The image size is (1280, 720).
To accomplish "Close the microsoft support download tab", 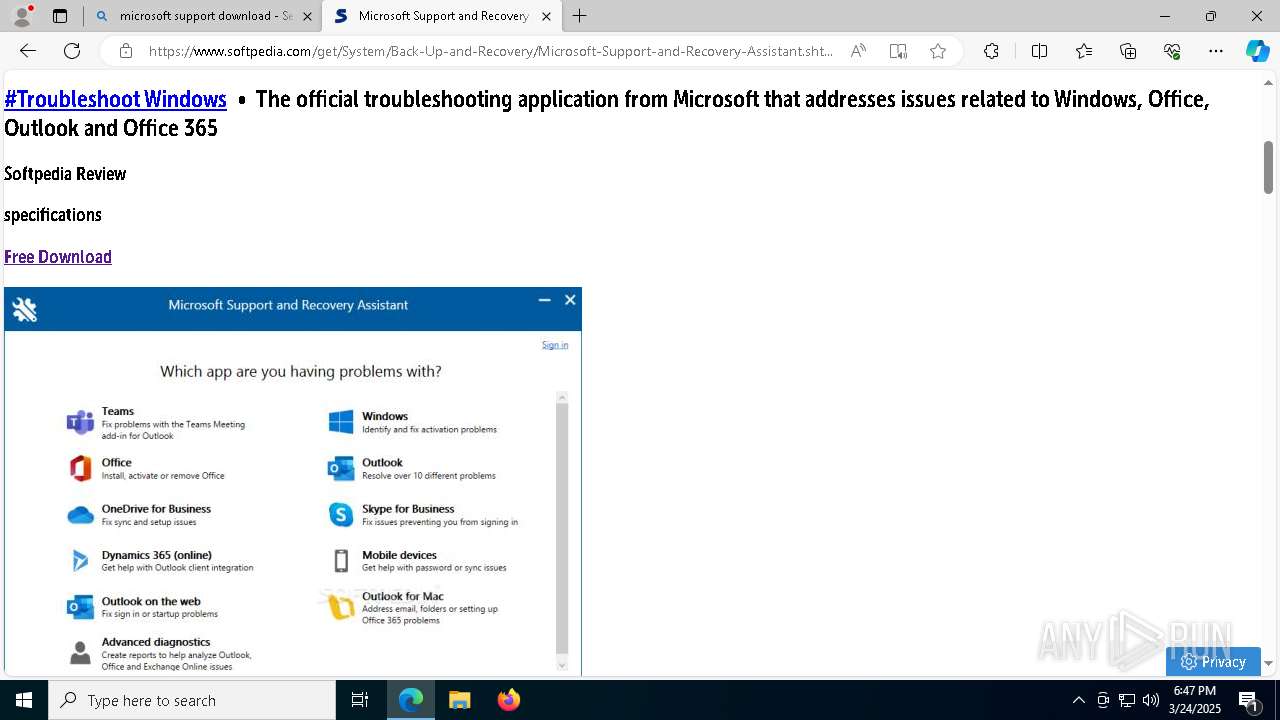I will click(x=307, y=16).
